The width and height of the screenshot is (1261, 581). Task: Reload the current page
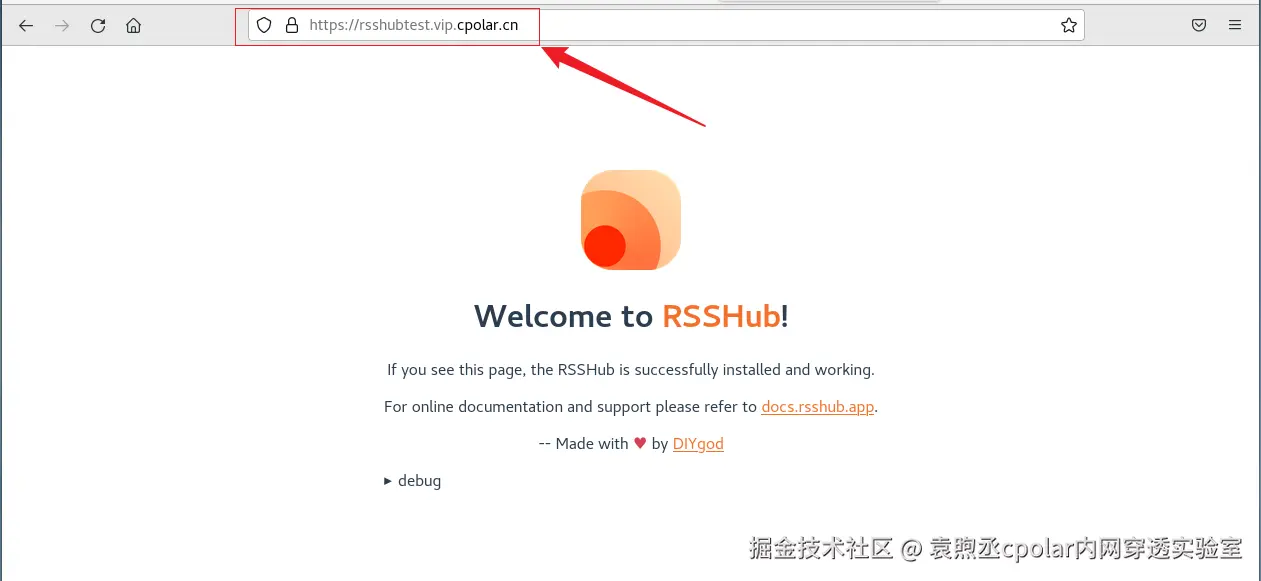coord(98,26)
